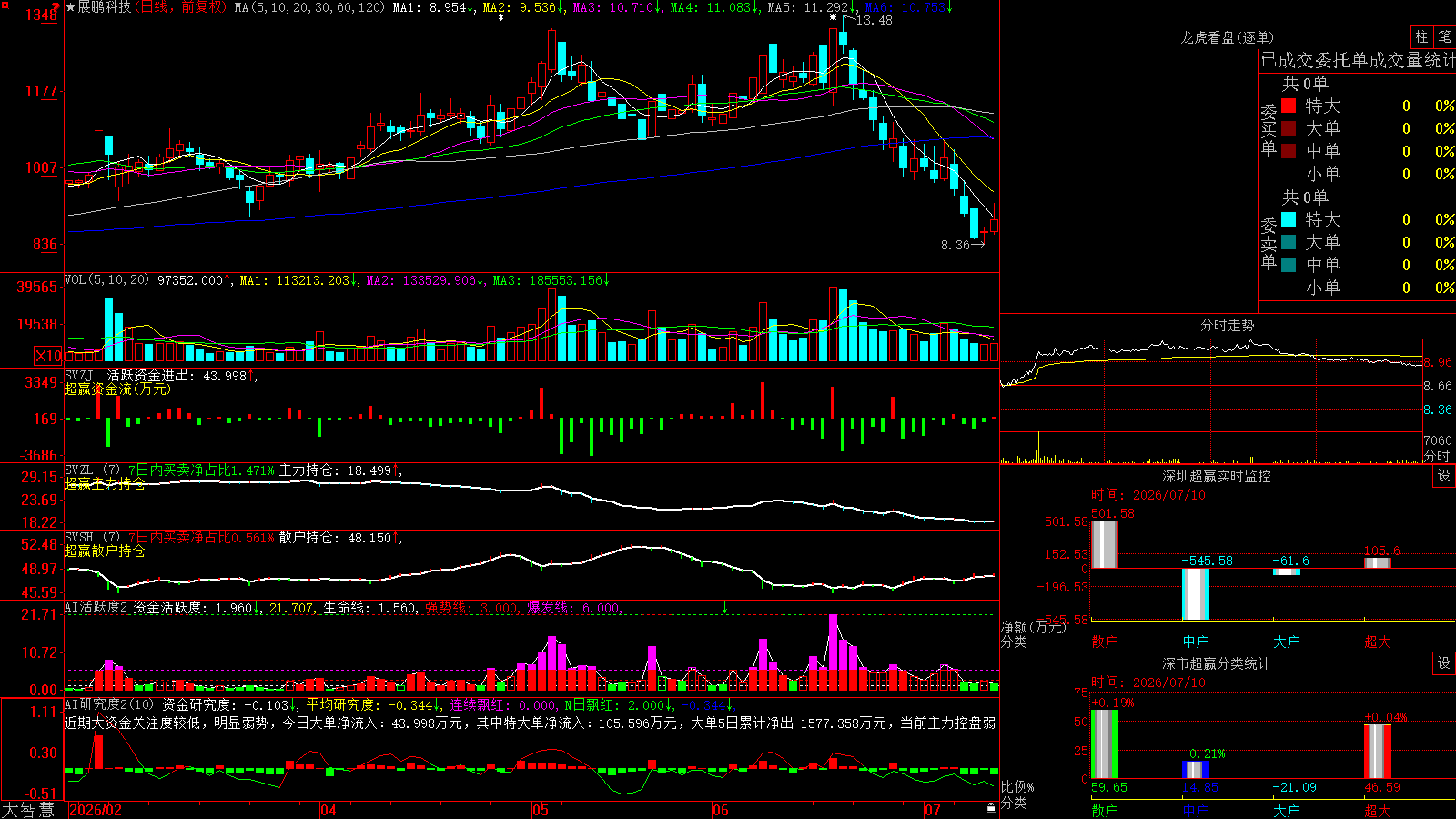Click the 8.36 low price marker
Image resolution: width=1456 pixels, height=819 pixels.
click(x=955, y=245)
